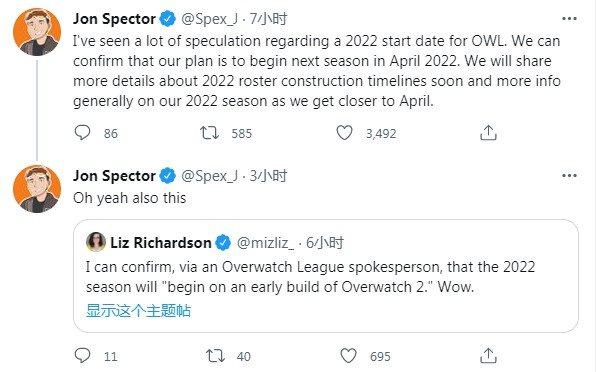Open Liz Richardson's small profile picture
597x372 pixels.
(96, 242)
